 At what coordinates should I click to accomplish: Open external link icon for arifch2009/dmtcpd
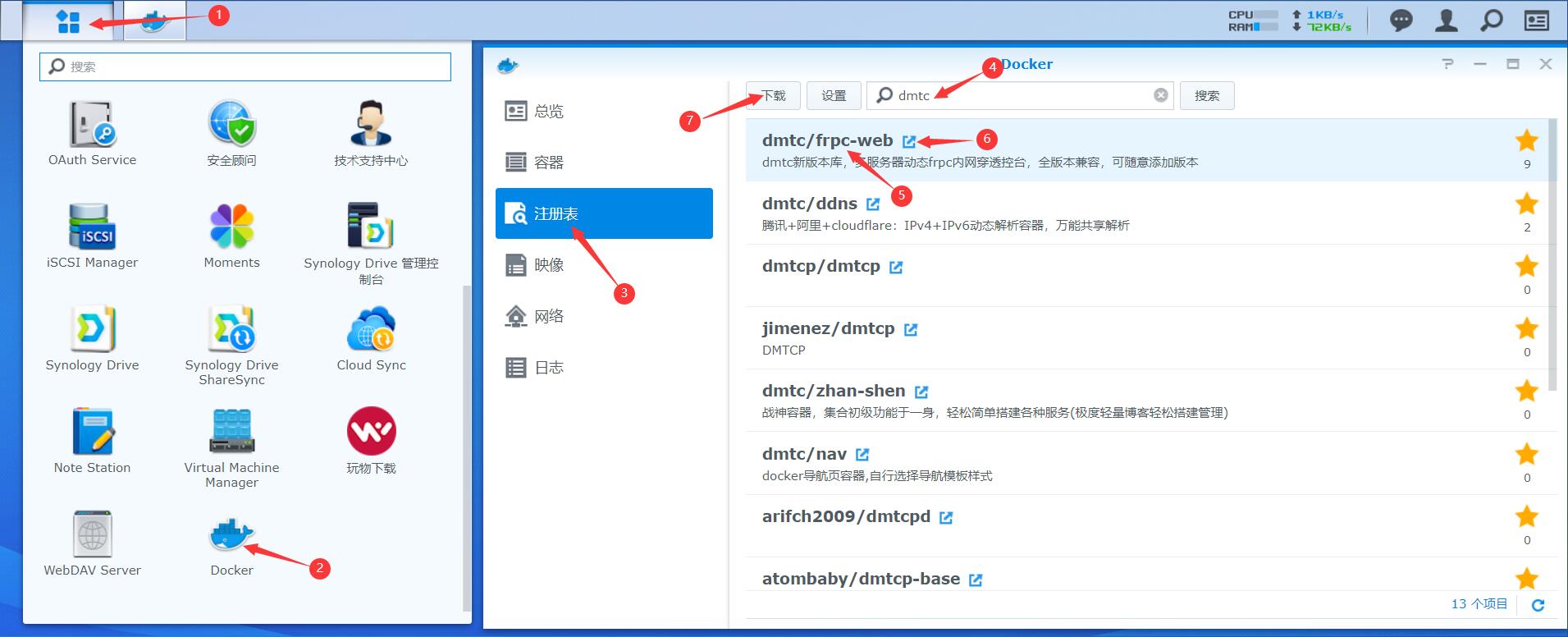pyautogui.click(x=945, y=517)
